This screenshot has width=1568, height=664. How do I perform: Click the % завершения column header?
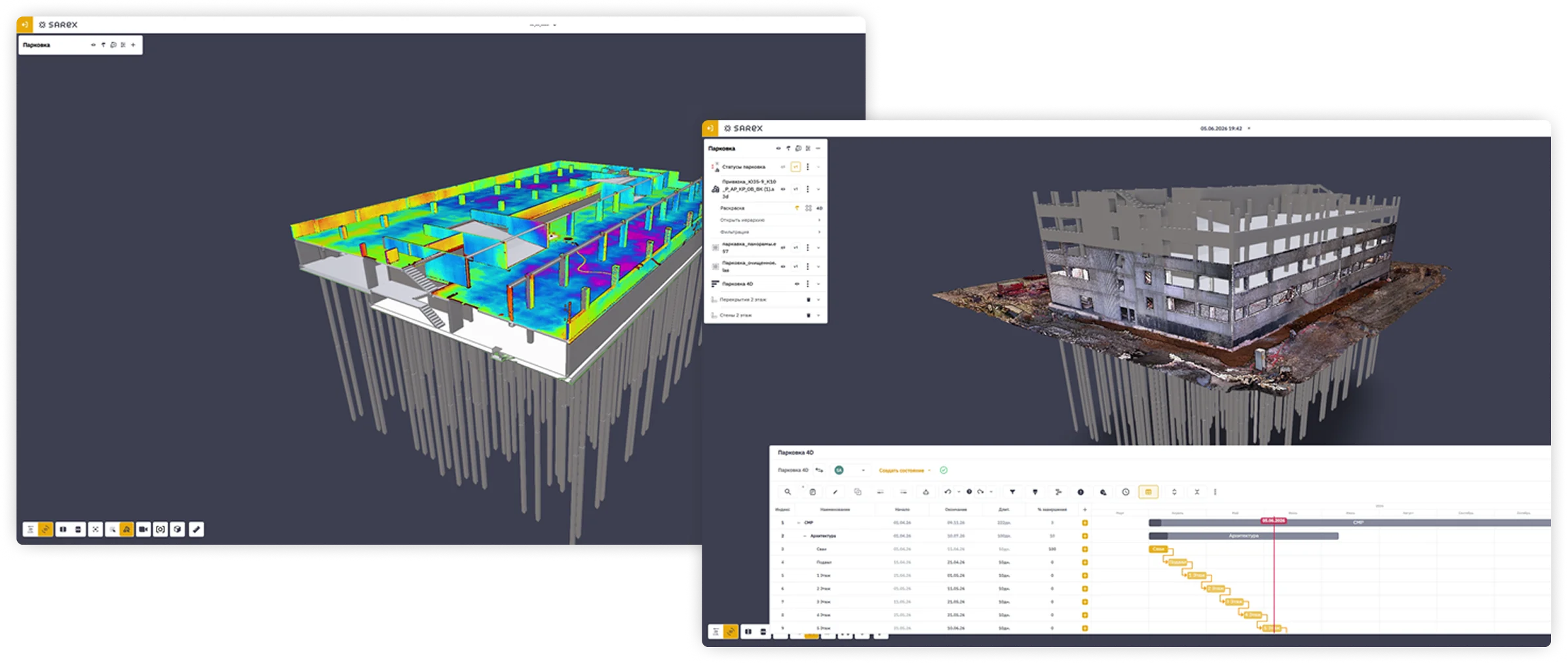click(1052, 509)
